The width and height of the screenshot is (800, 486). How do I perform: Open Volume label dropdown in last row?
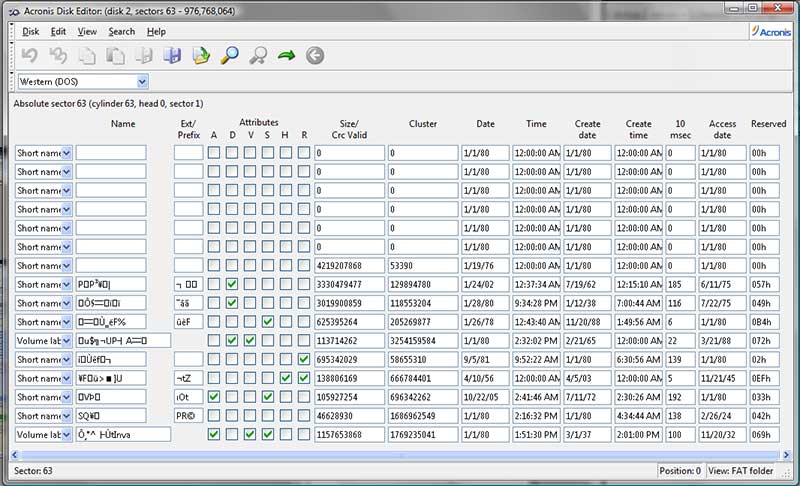(66, 434)
